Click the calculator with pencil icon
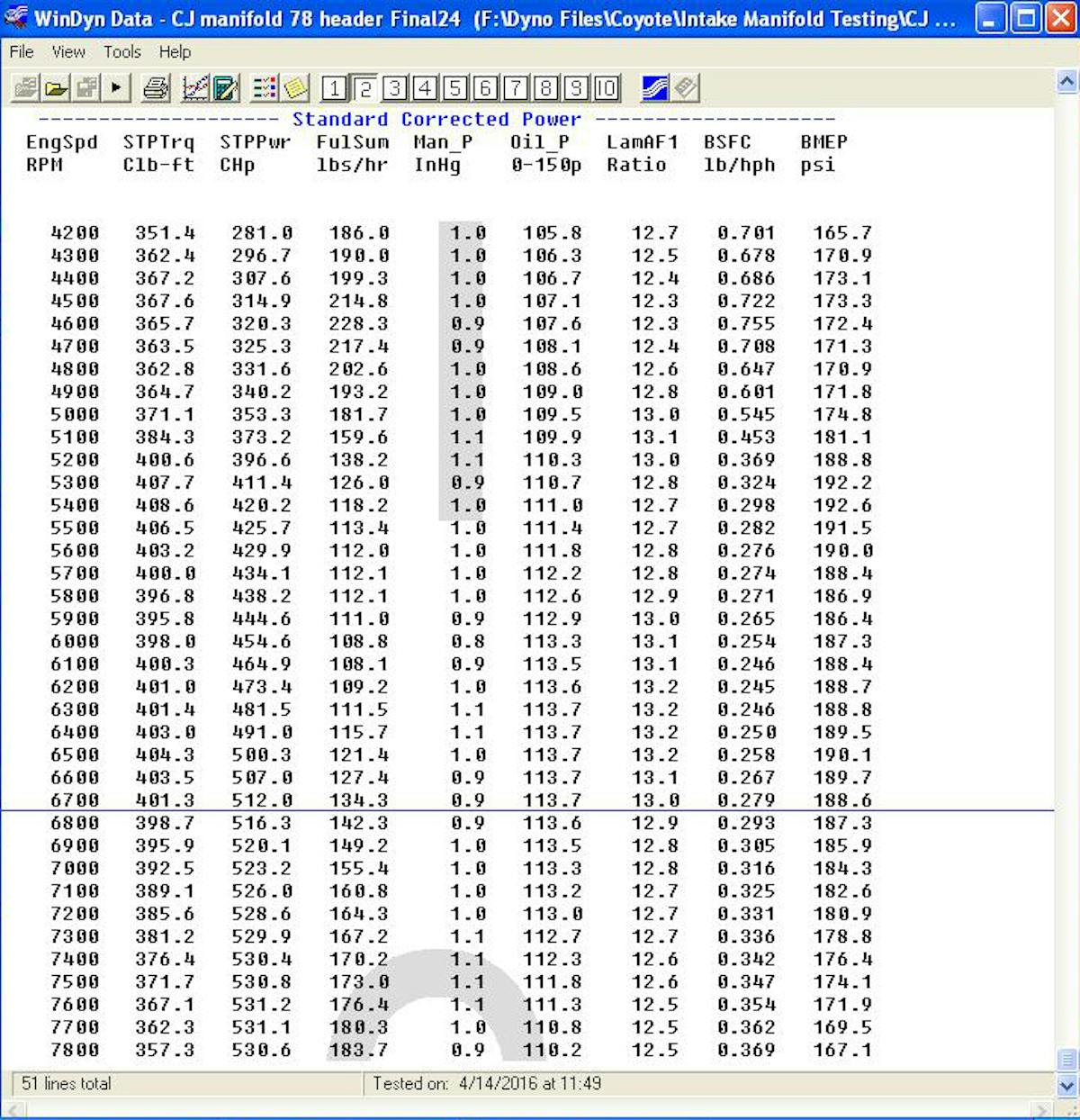Viewport: 1080px width, 1120px height. tap(225, 87)
